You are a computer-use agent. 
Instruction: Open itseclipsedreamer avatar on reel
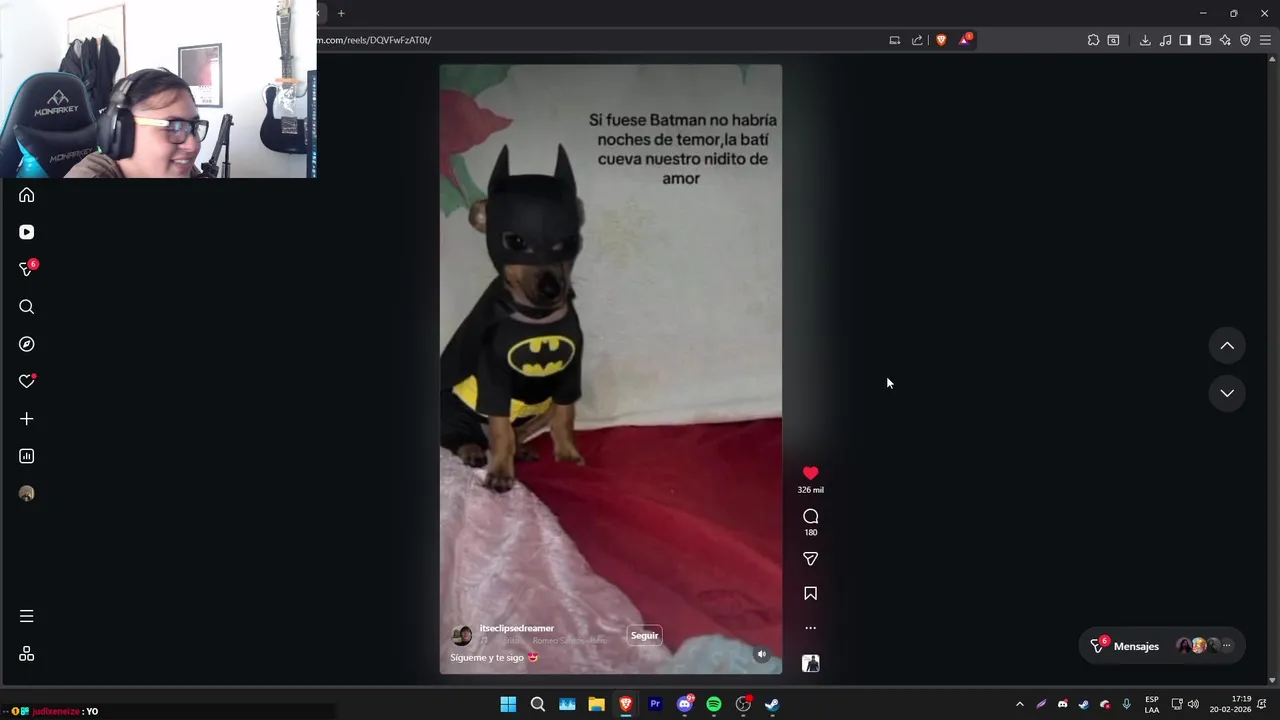tap(462, 635)
